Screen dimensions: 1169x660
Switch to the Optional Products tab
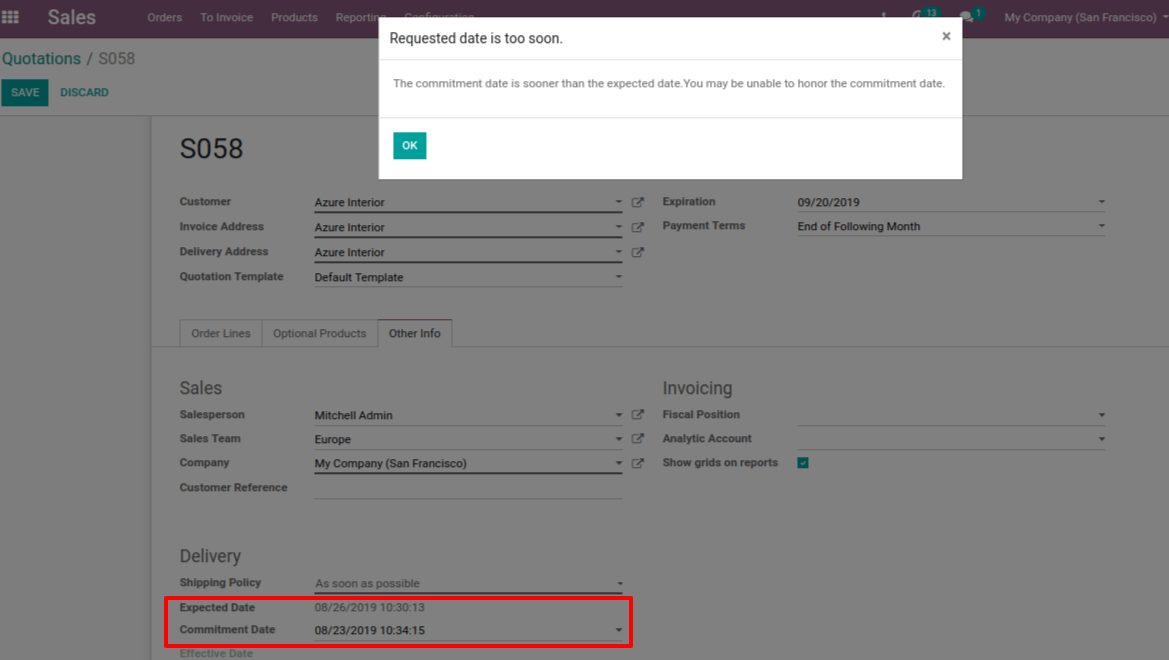coord(319,333)
